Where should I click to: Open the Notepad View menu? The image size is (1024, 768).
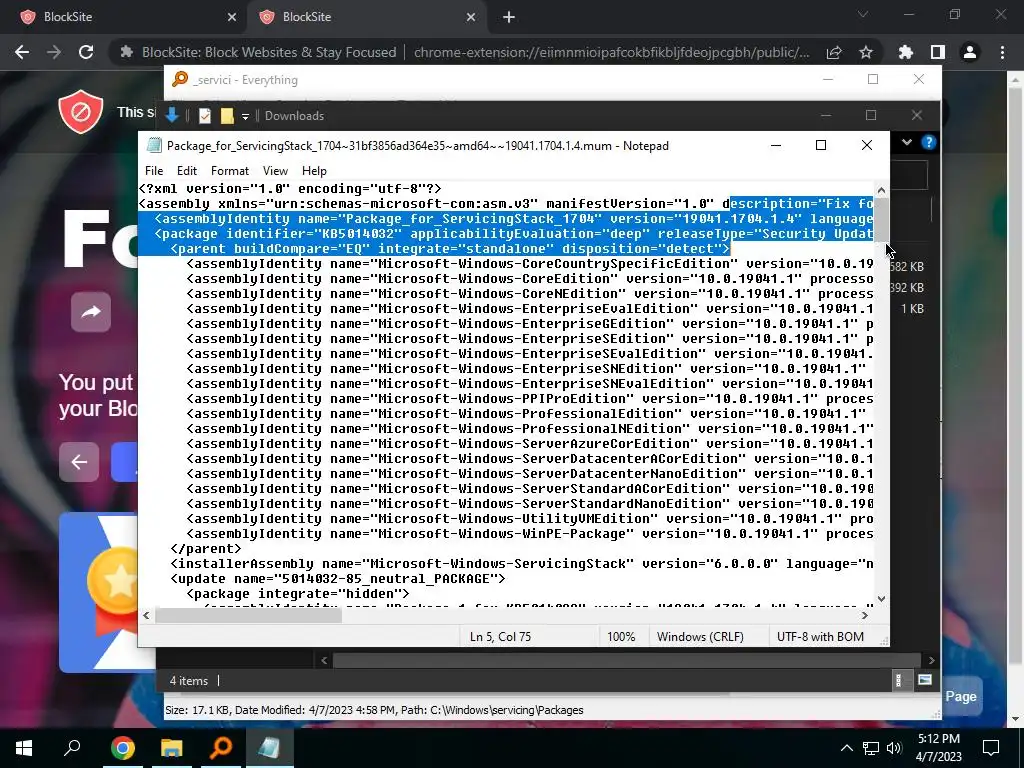275,170
